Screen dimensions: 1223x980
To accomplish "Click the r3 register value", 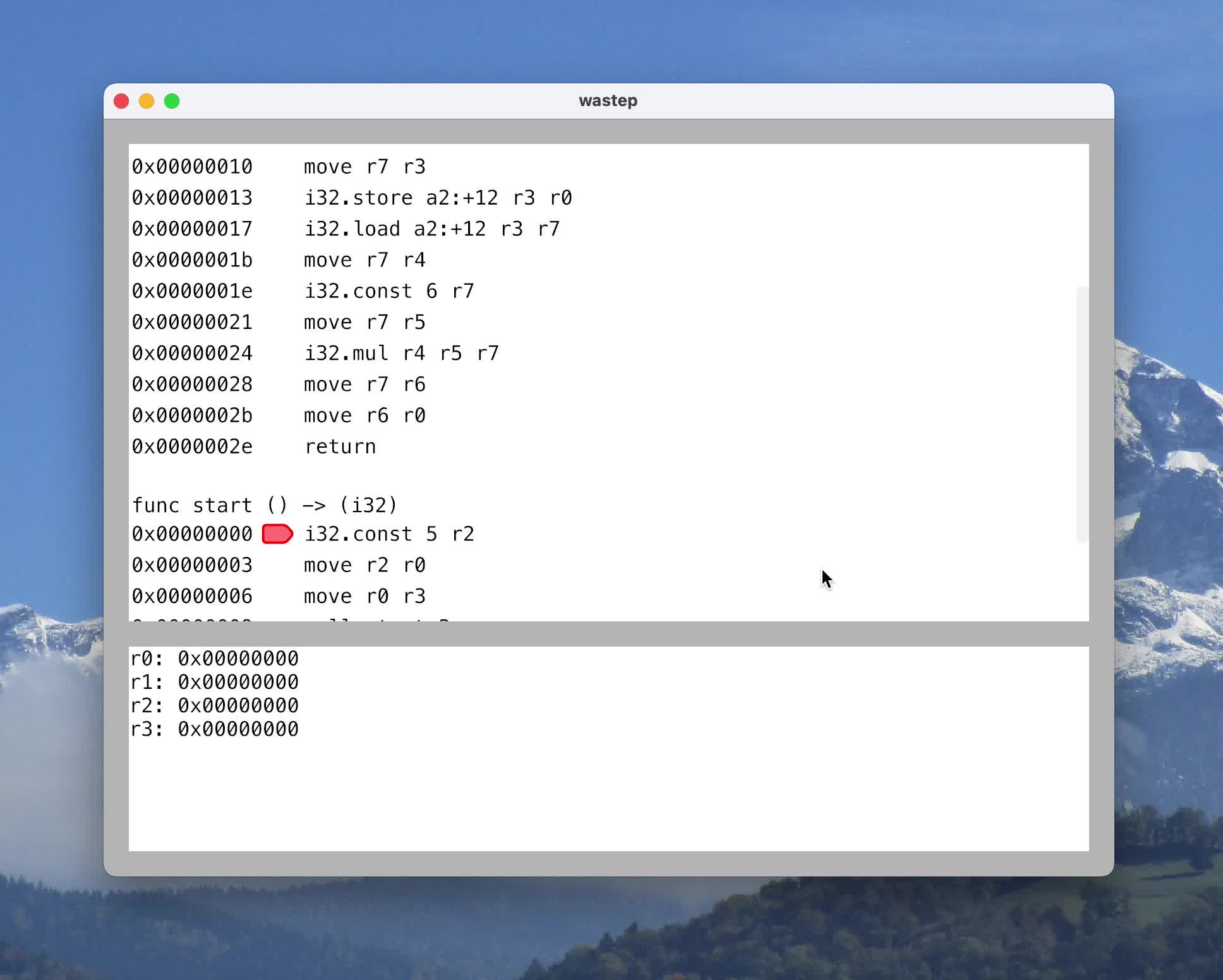I will click(238, 729).
